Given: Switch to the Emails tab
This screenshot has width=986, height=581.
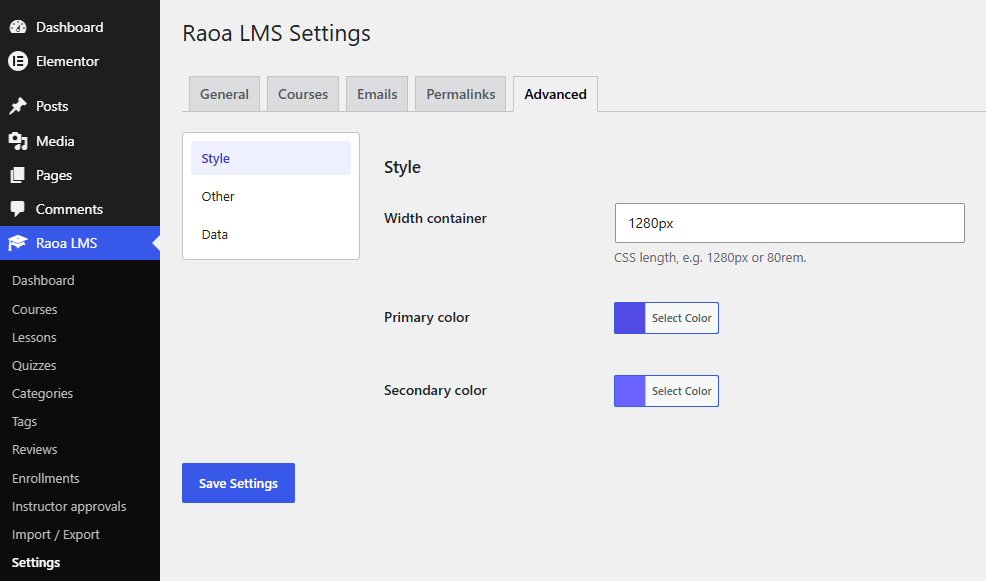Looking at the screenshot, I should pyautogui.click(x=377, y=94).
